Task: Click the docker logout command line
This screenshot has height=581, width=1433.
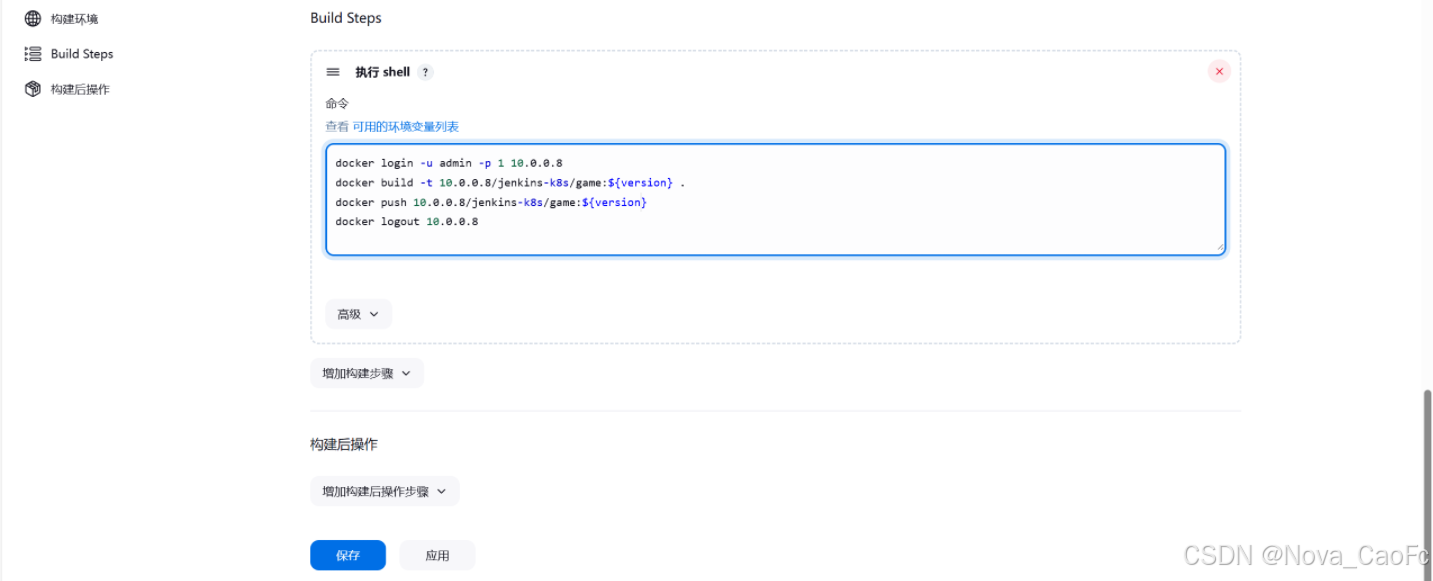Action: [406, 222]
